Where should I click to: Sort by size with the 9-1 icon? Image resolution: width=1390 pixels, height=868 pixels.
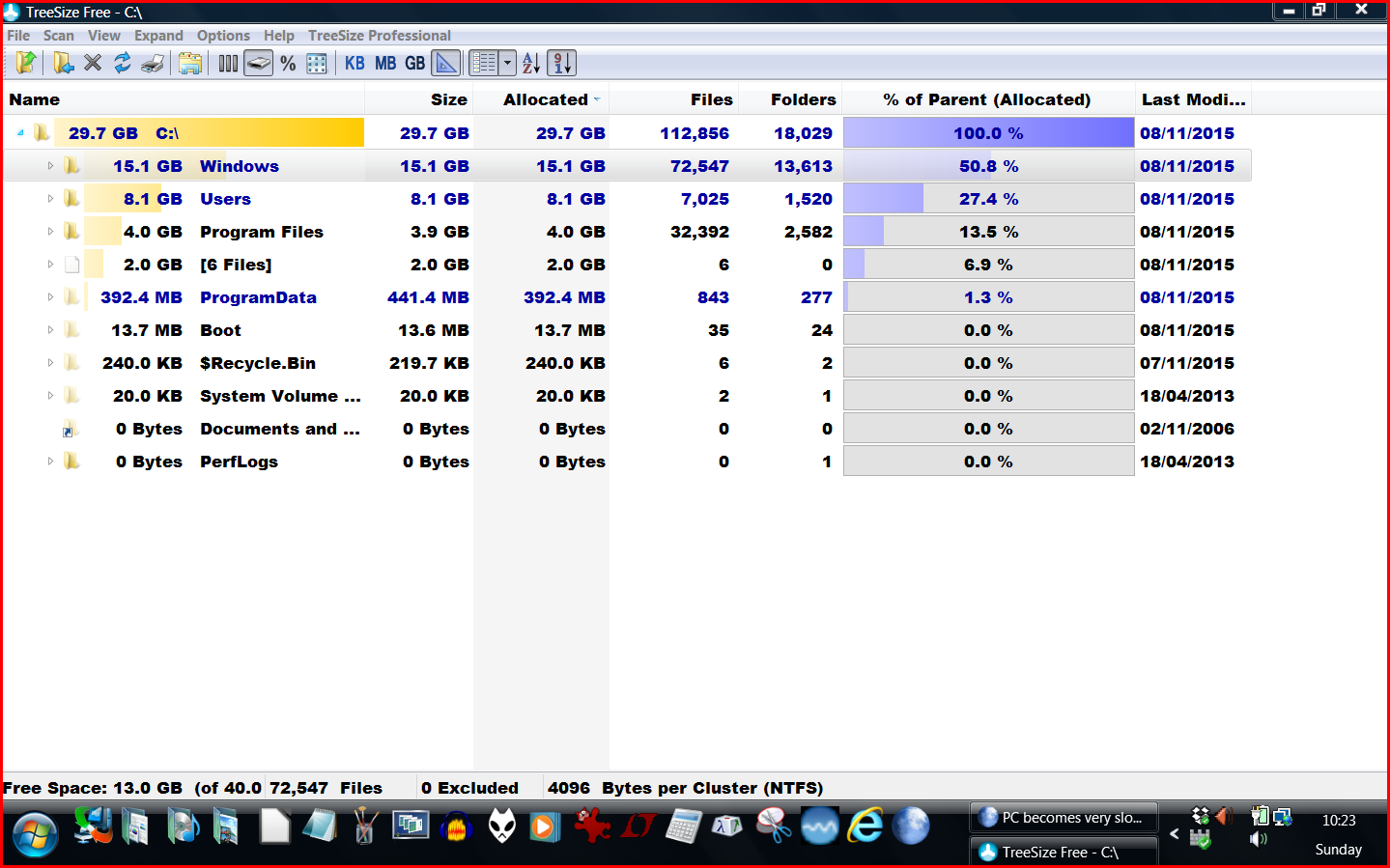(561, 63)
